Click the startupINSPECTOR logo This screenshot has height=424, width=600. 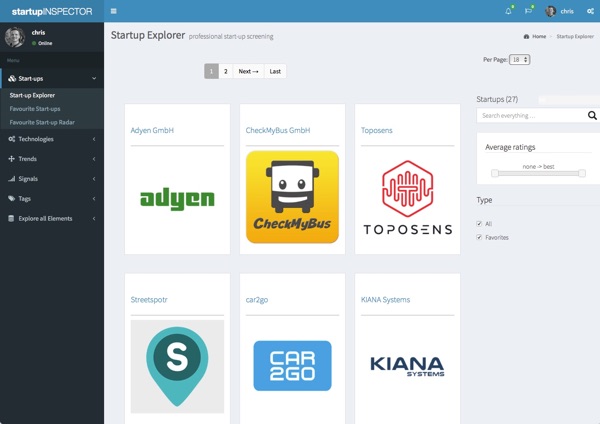point(52,11)
